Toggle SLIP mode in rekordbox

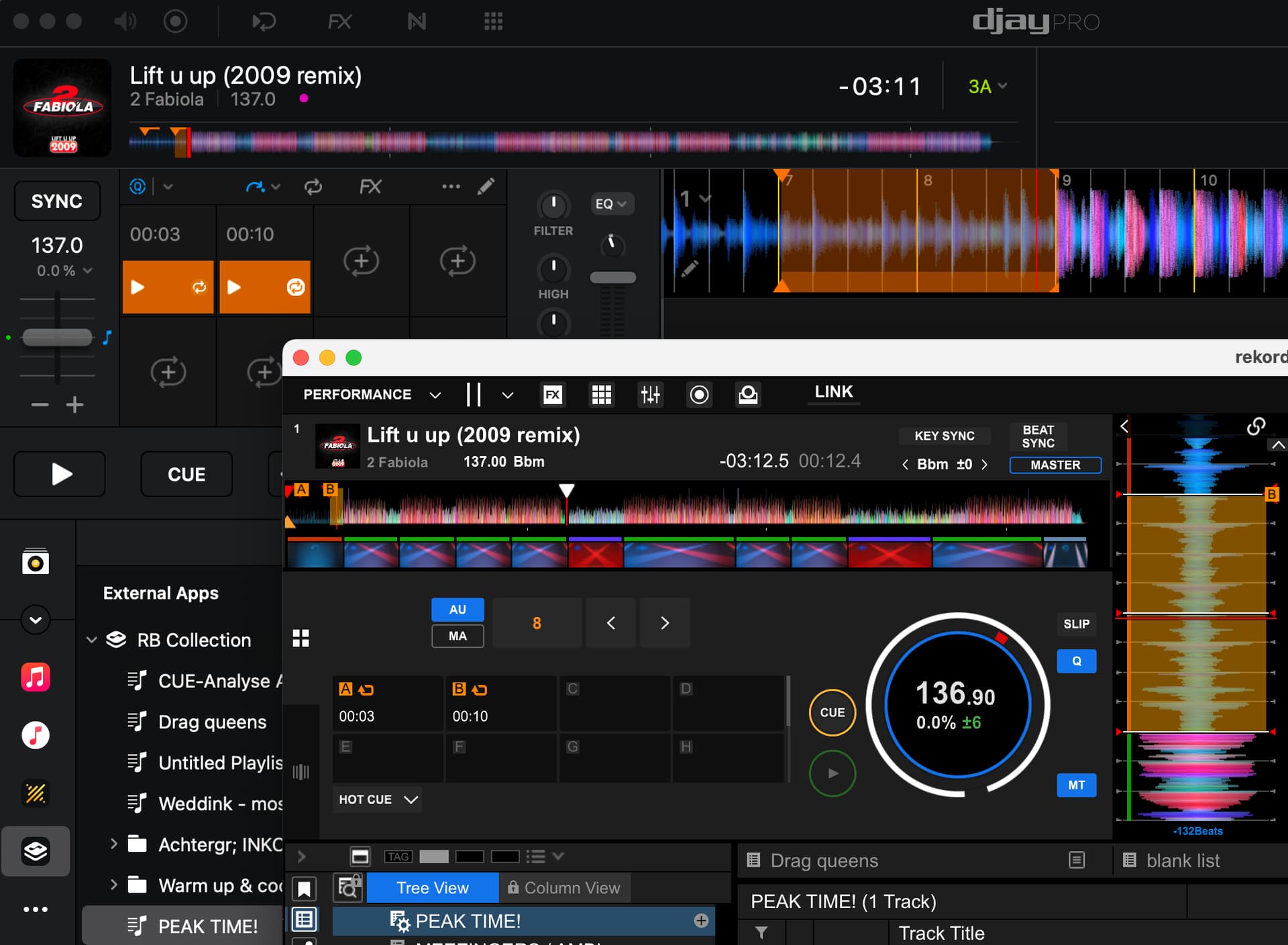(x=1077, y=624)
